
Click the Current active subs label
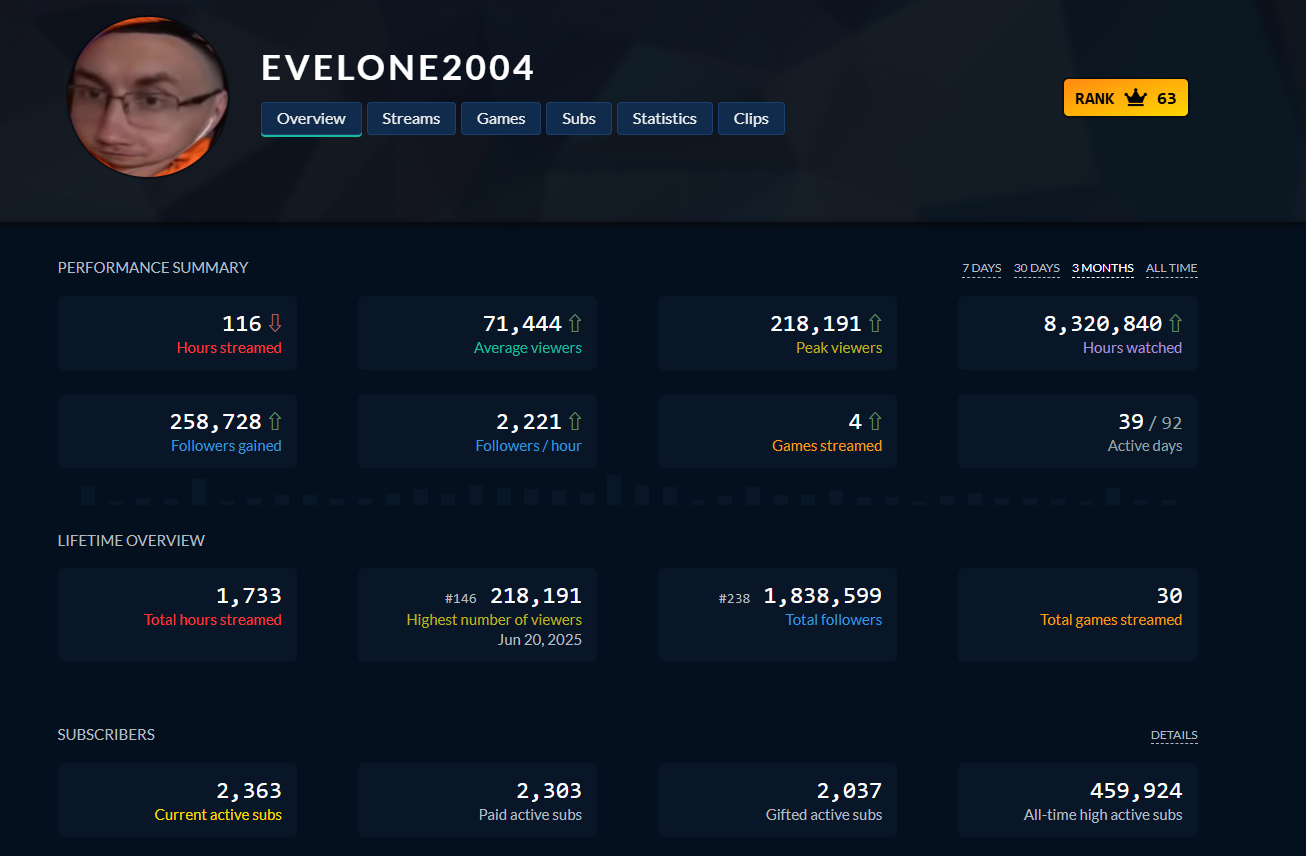click(218, 815)
